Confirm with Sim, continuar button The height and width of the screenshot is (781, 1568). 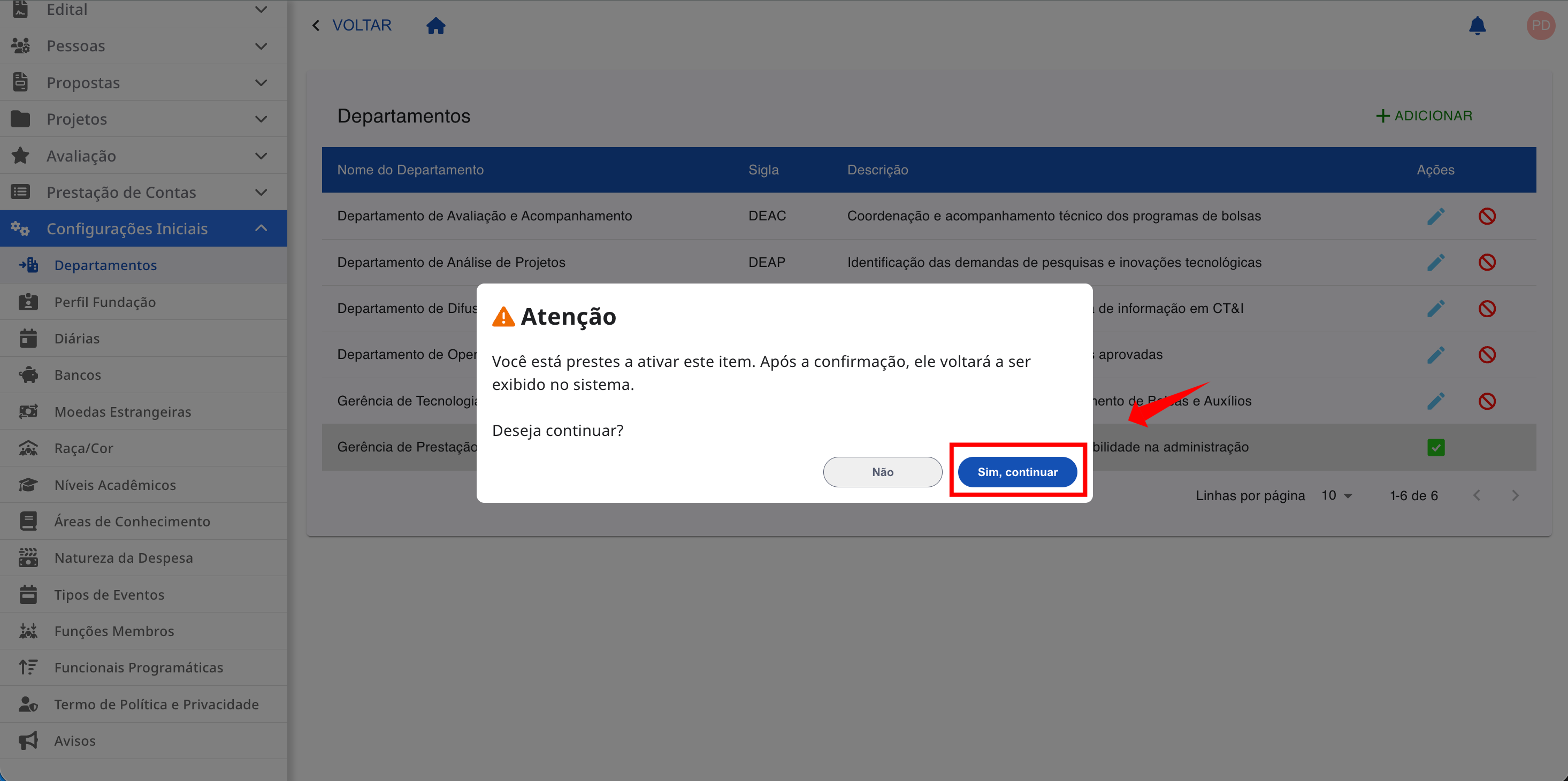click(1017, 472)
